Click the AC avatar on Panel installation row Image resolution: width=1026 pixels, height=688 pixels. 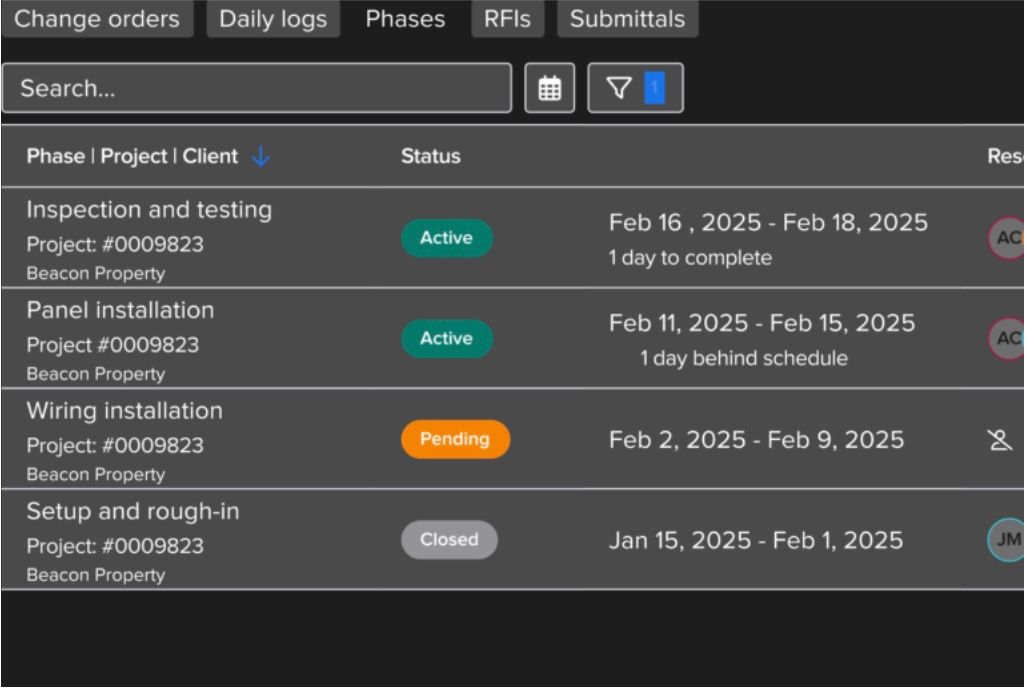[x=1007, y=338]
